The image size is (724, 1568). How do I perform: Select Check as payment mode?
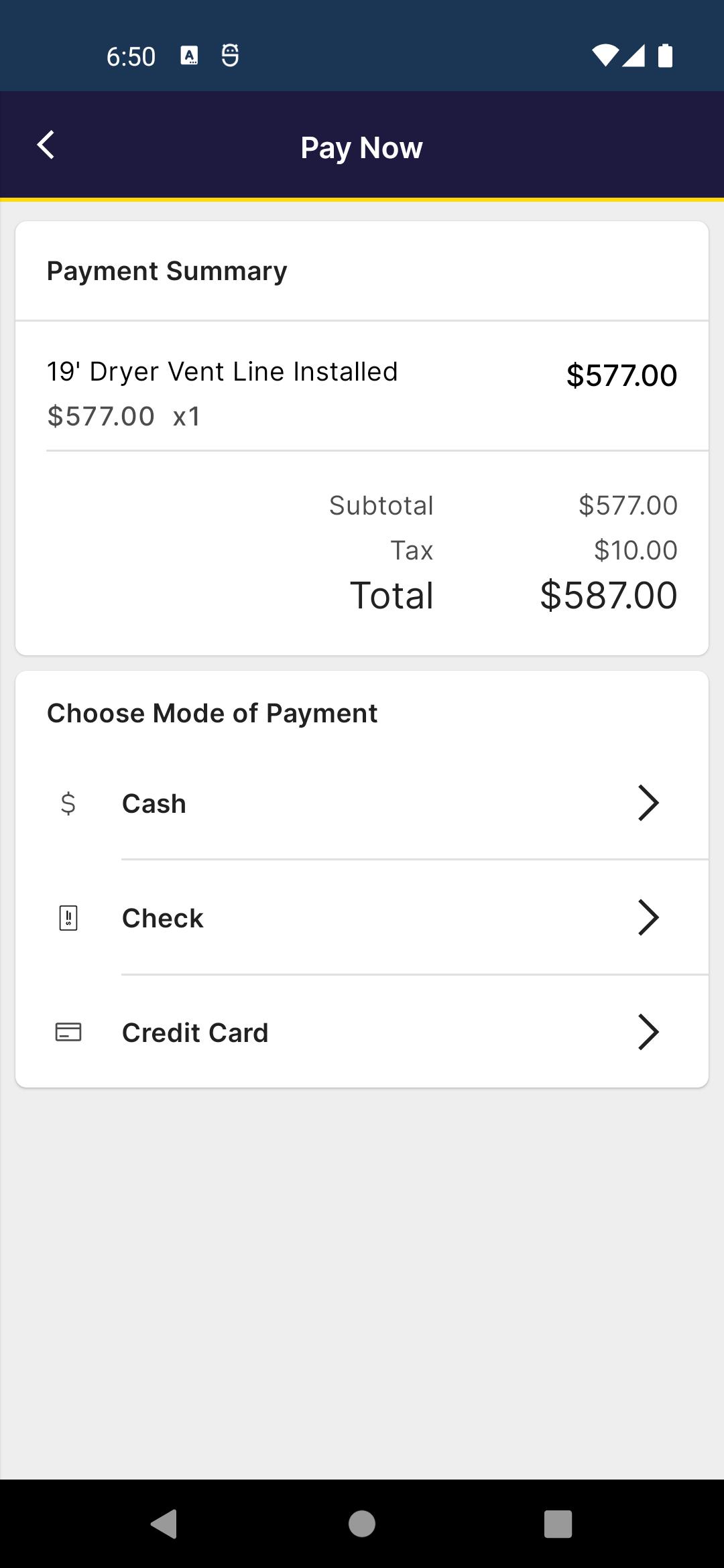[x=362, y=917]
